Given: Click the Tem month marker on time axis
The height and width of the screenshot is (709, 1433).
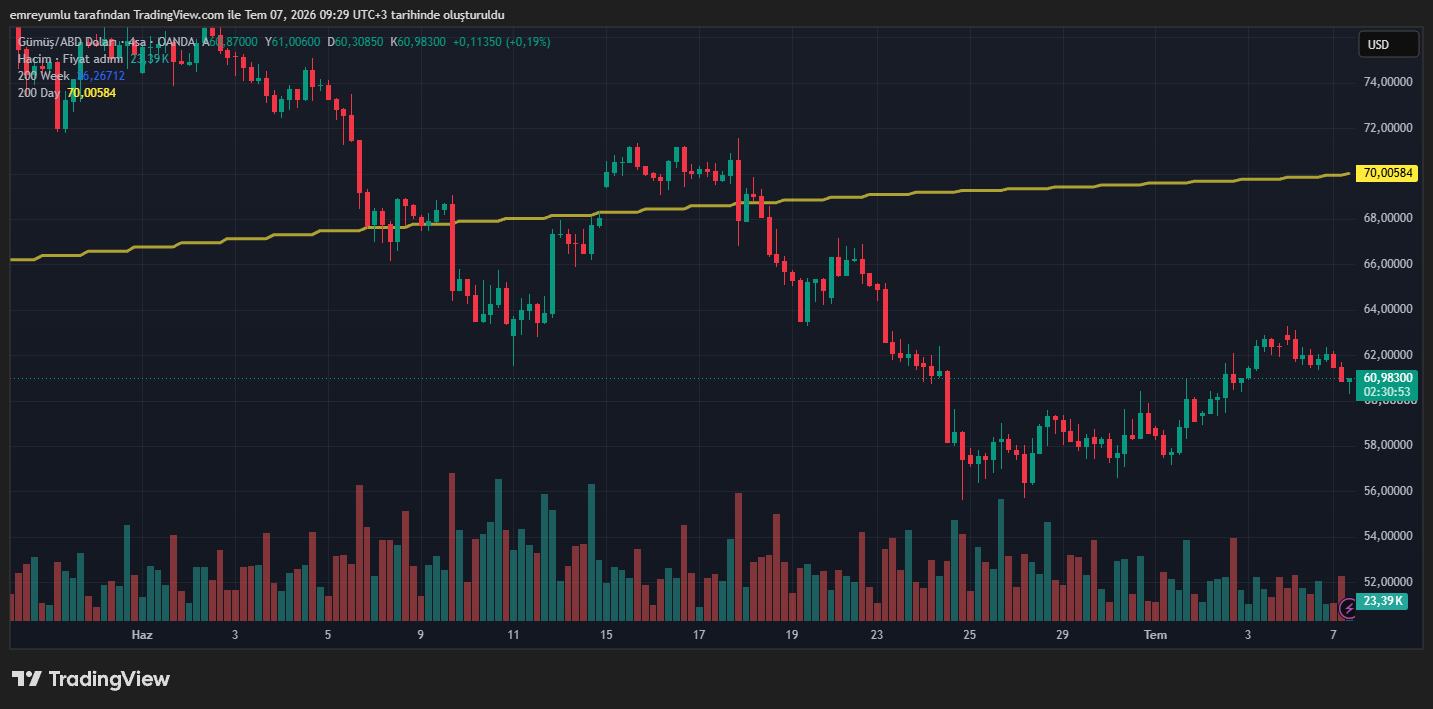Looking at the screenshot, I should point(1155,635).
